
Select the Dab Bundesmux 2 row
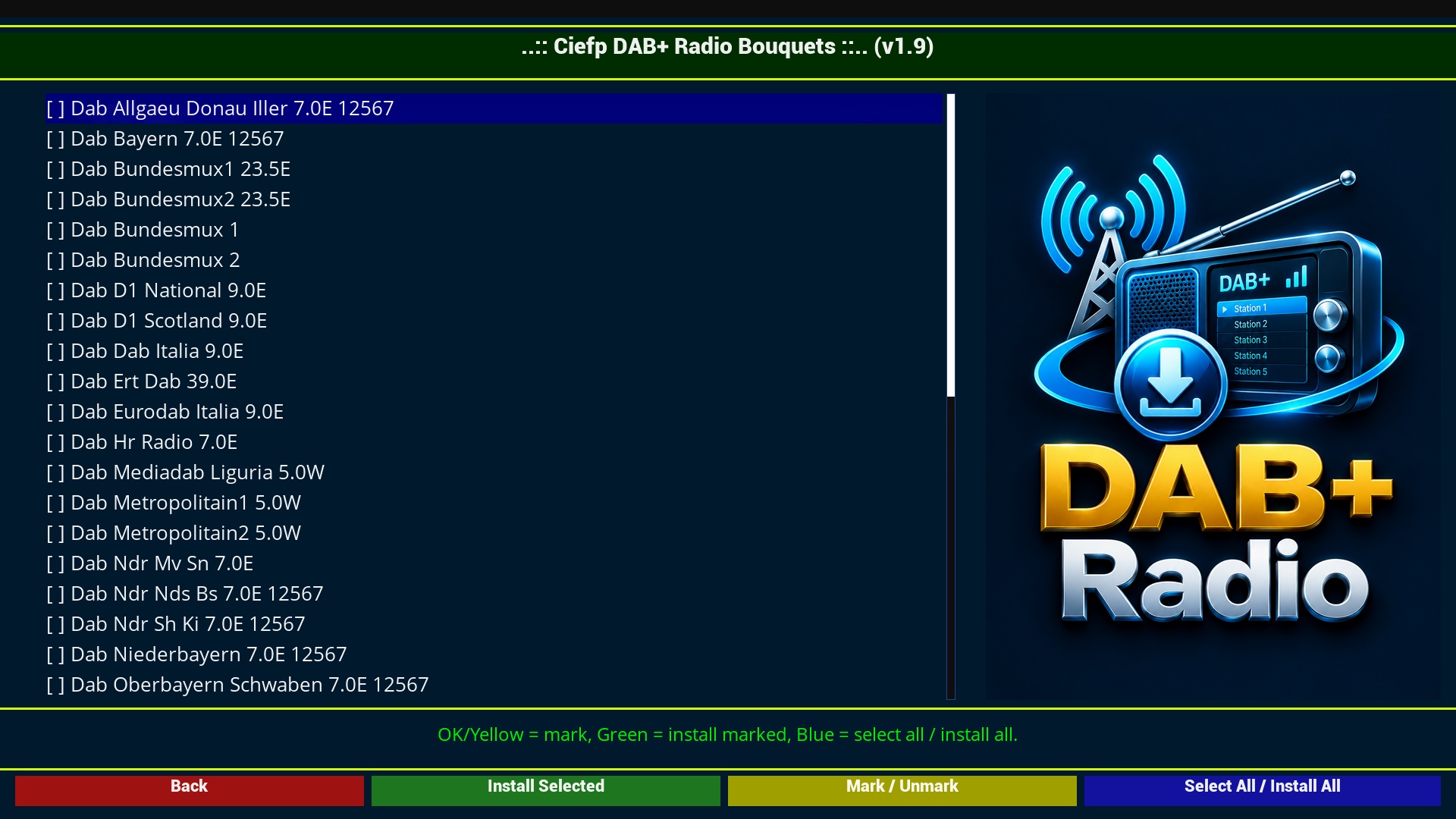(494, 260)
